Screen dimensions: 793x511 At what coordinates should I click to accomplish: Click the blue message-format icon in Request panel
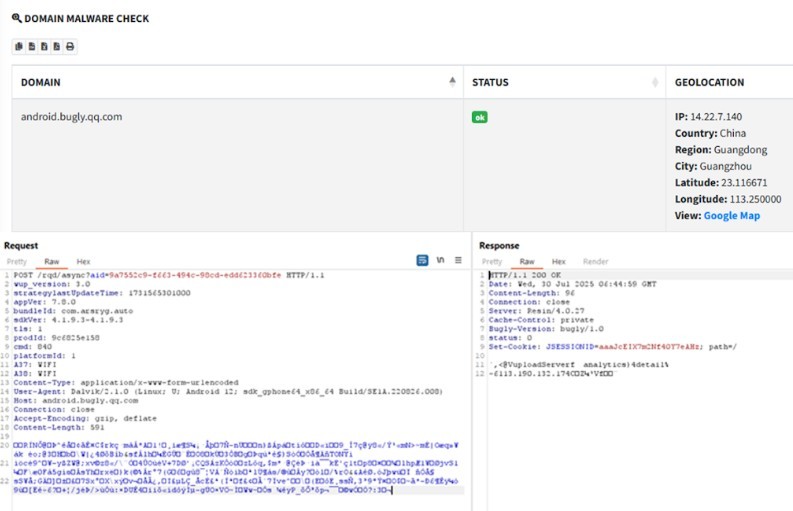click(422, 260)
